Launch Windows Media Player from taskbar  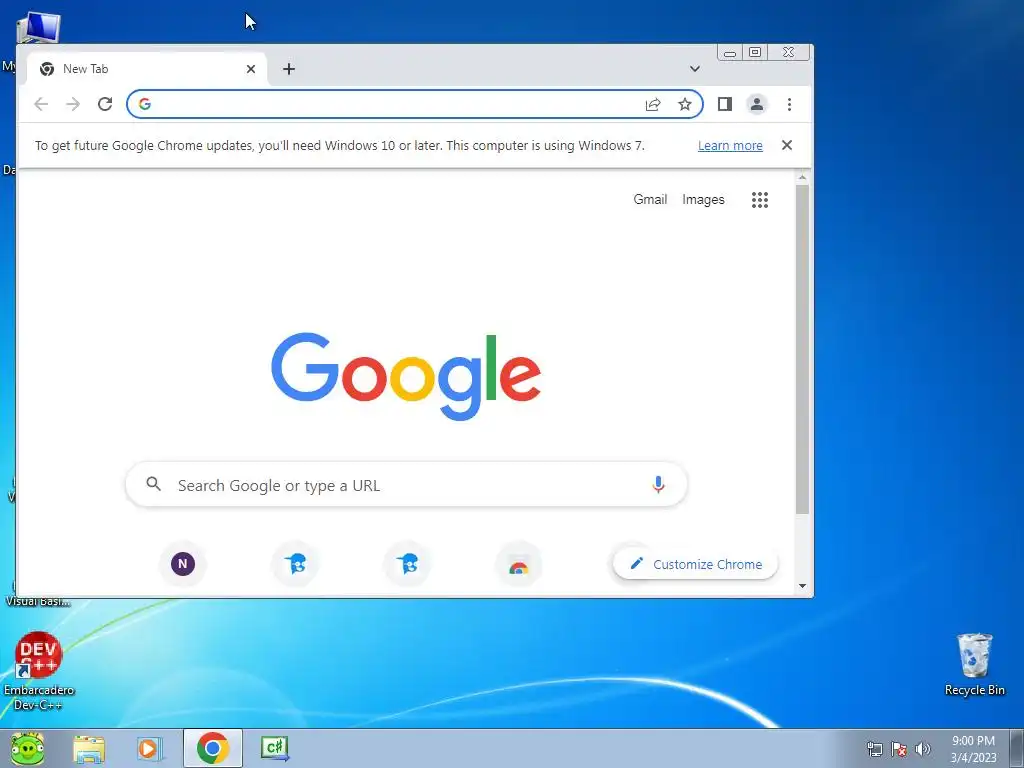(149, 748)
